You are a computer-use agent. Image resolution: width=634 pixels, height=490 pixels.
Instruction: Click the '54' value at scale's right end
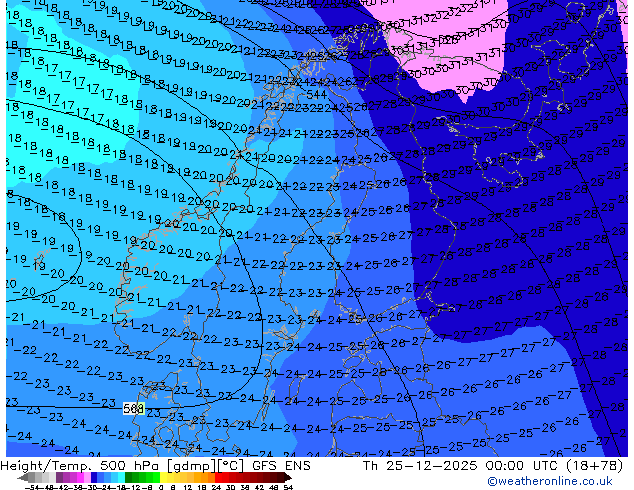(288, 488)
